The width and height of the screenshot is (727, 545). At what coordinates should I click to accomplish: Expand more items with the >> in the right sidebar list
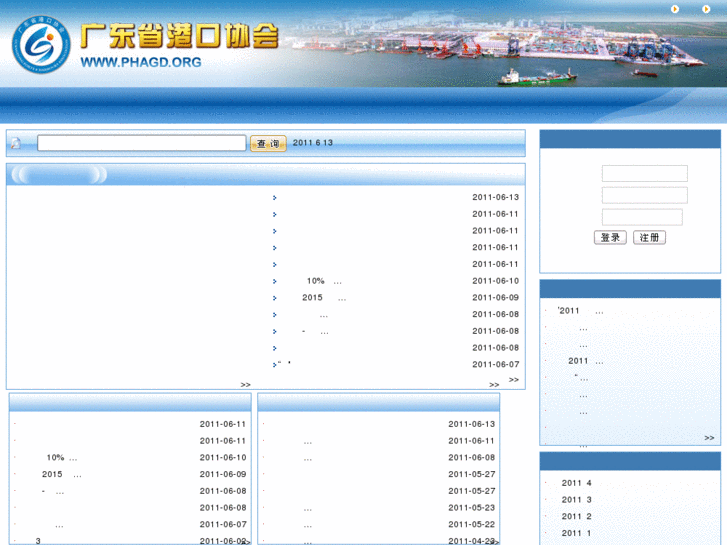pyautogui.click(x=709, y=438)
